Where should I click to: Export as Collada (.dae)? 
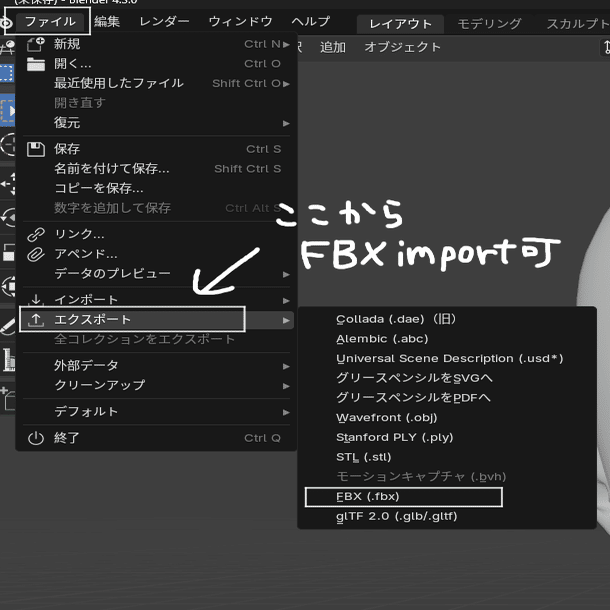tap(447, 319)
